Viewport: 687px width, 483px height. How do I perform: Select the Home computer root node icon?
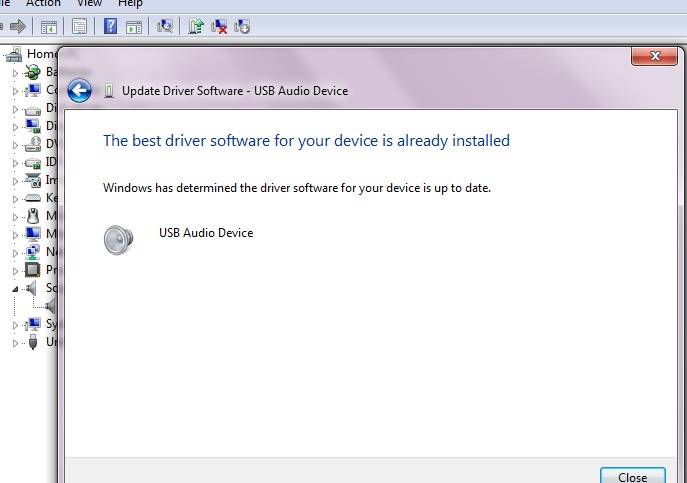pyautogui.click(x=14, y=54)
